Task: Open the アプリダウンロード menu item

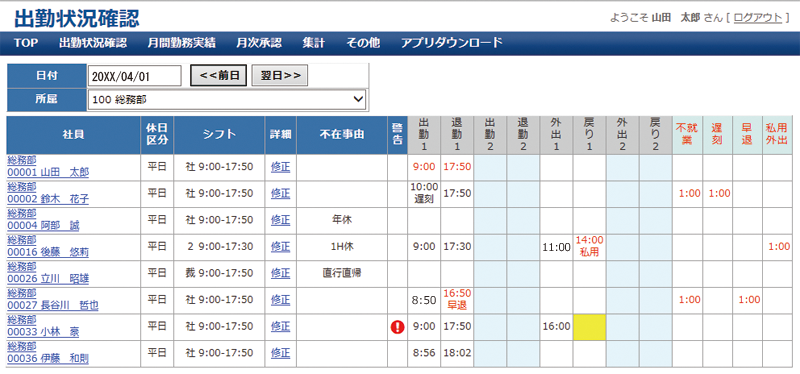Action: 452,43
